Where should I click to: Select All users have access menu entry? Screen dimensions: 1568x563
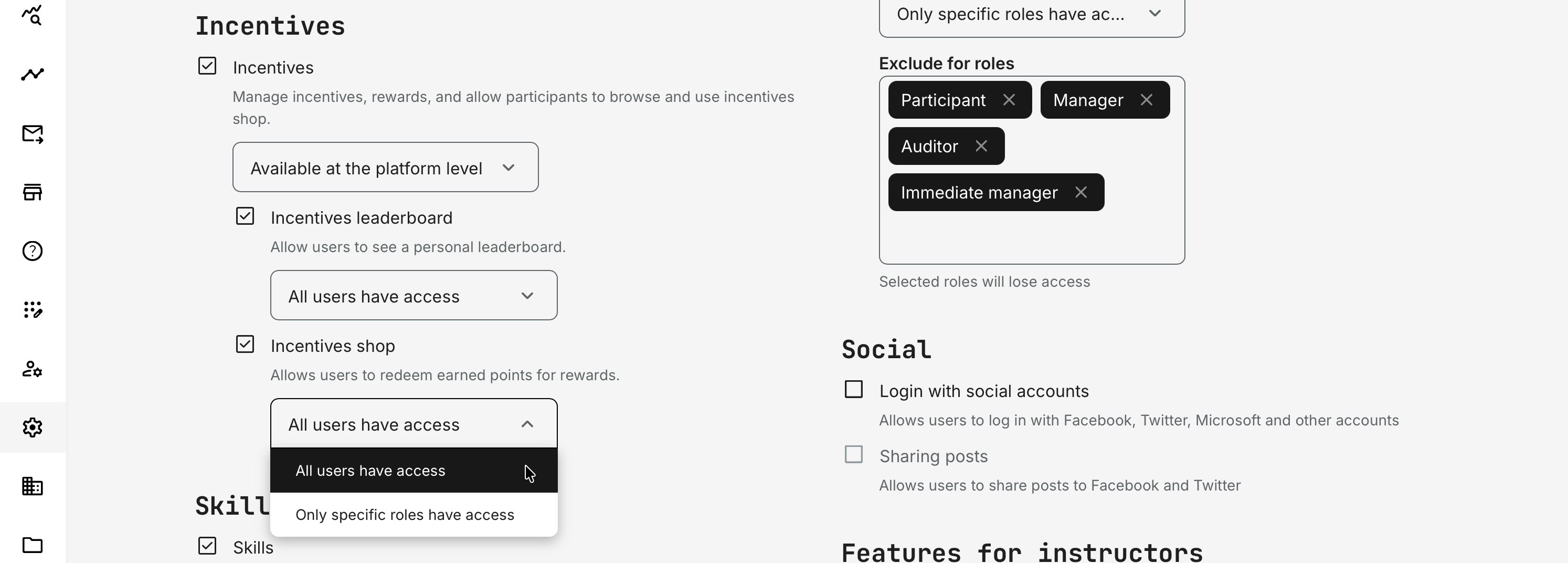pos(370,470)
